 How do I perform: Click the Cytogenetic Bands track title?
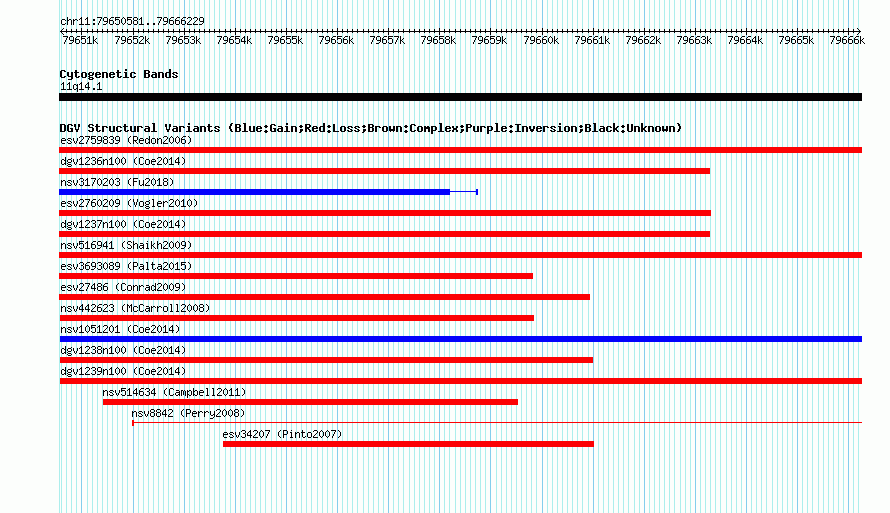click(119, 74)
